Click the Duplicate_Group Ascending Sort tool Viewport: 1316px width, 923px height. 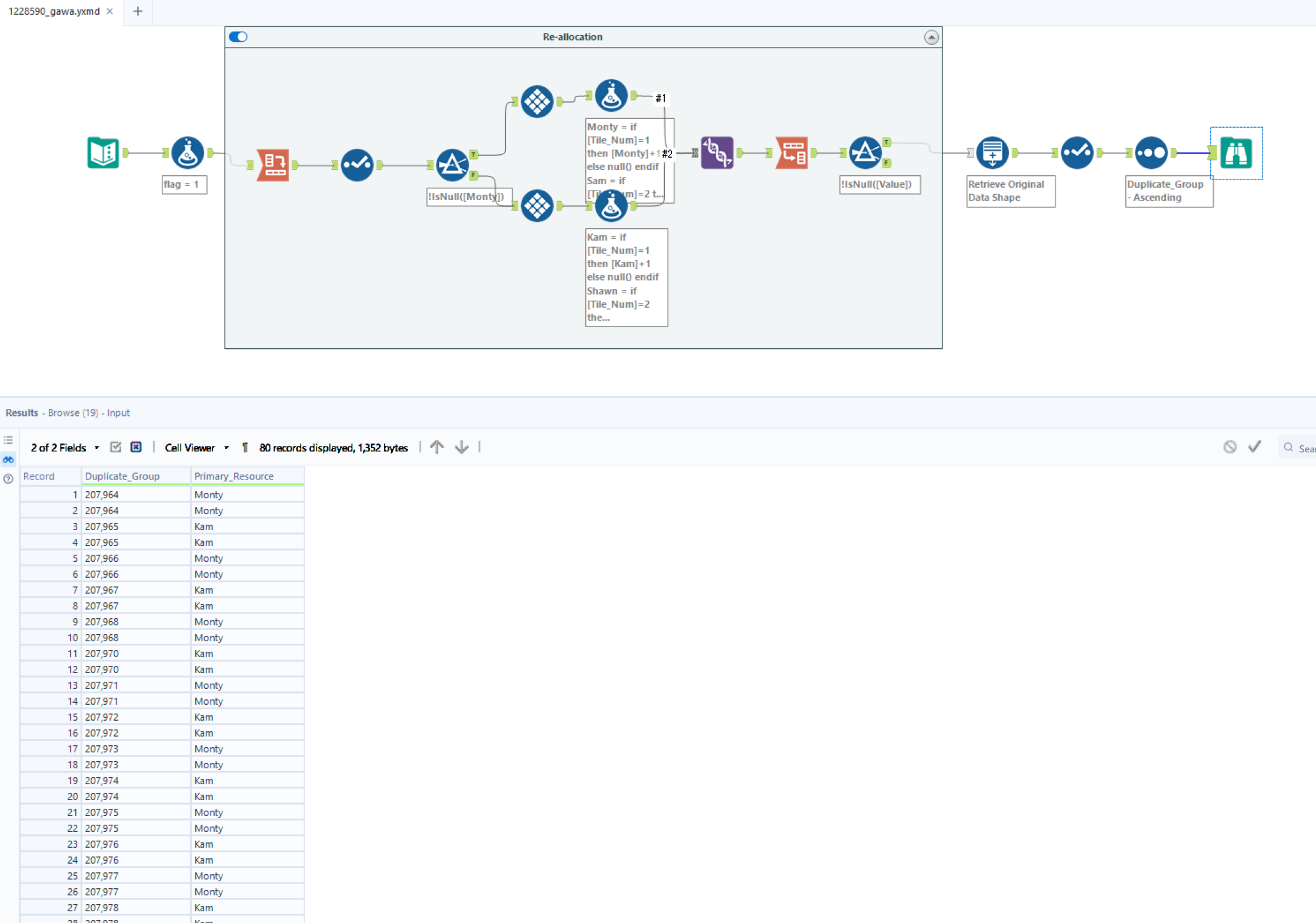coord(1151,153)
